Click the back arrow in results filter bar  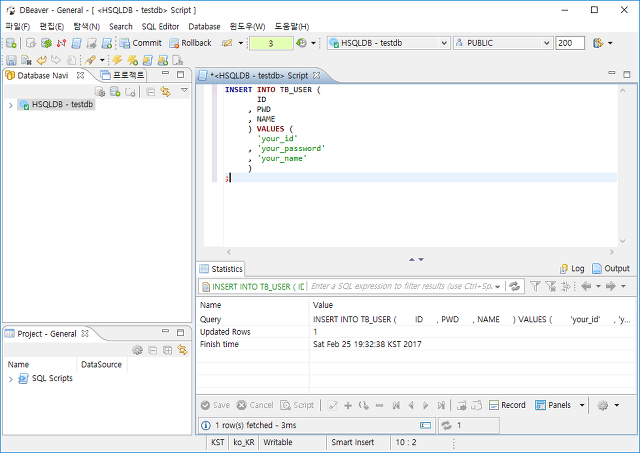[x=586, y=286]
